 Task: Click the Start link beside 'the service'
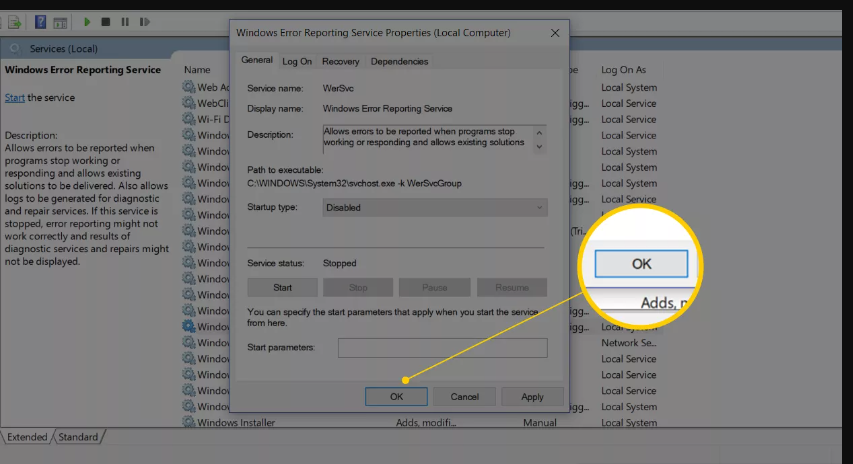point(15,97)
